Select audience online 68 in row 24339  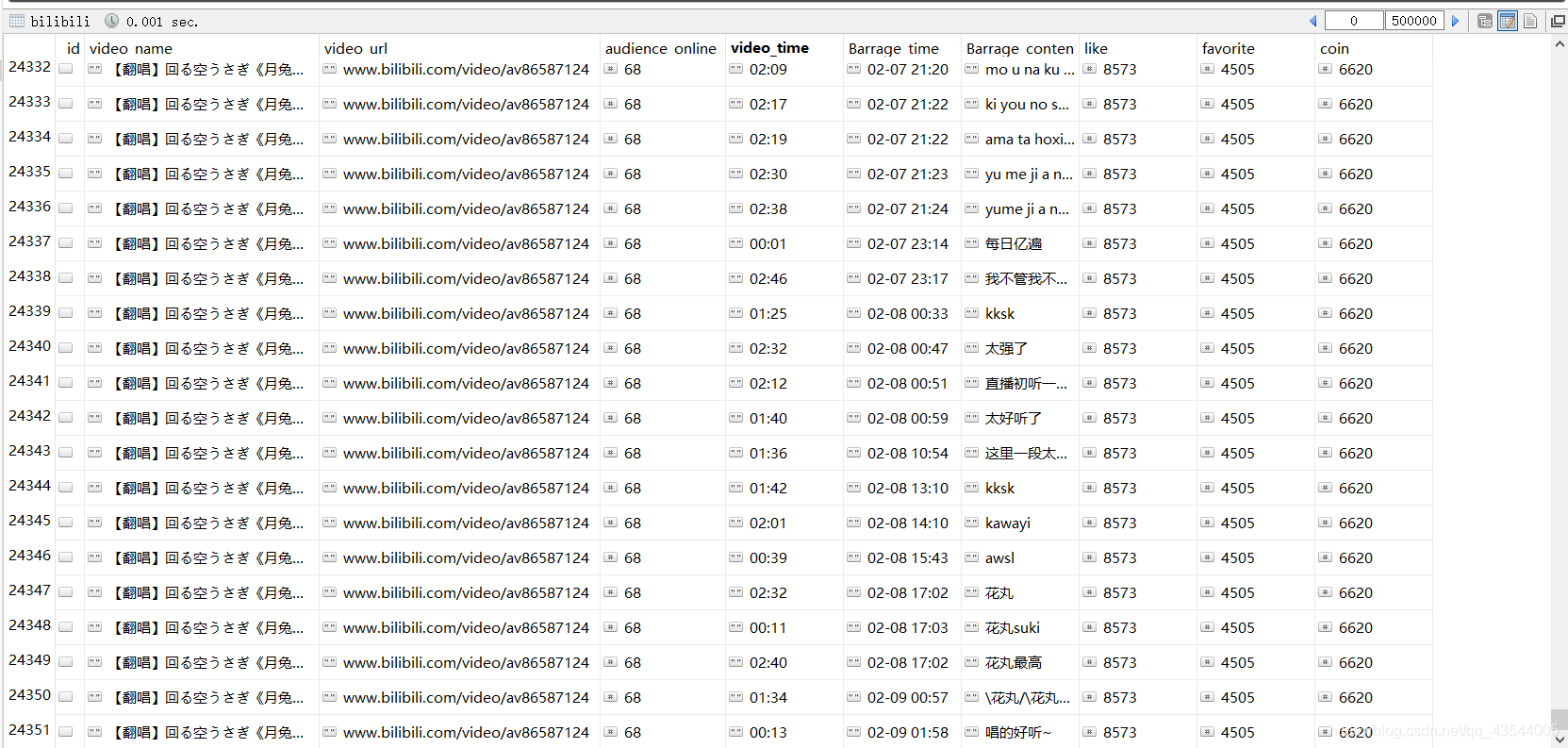click(x=633, y=314)
